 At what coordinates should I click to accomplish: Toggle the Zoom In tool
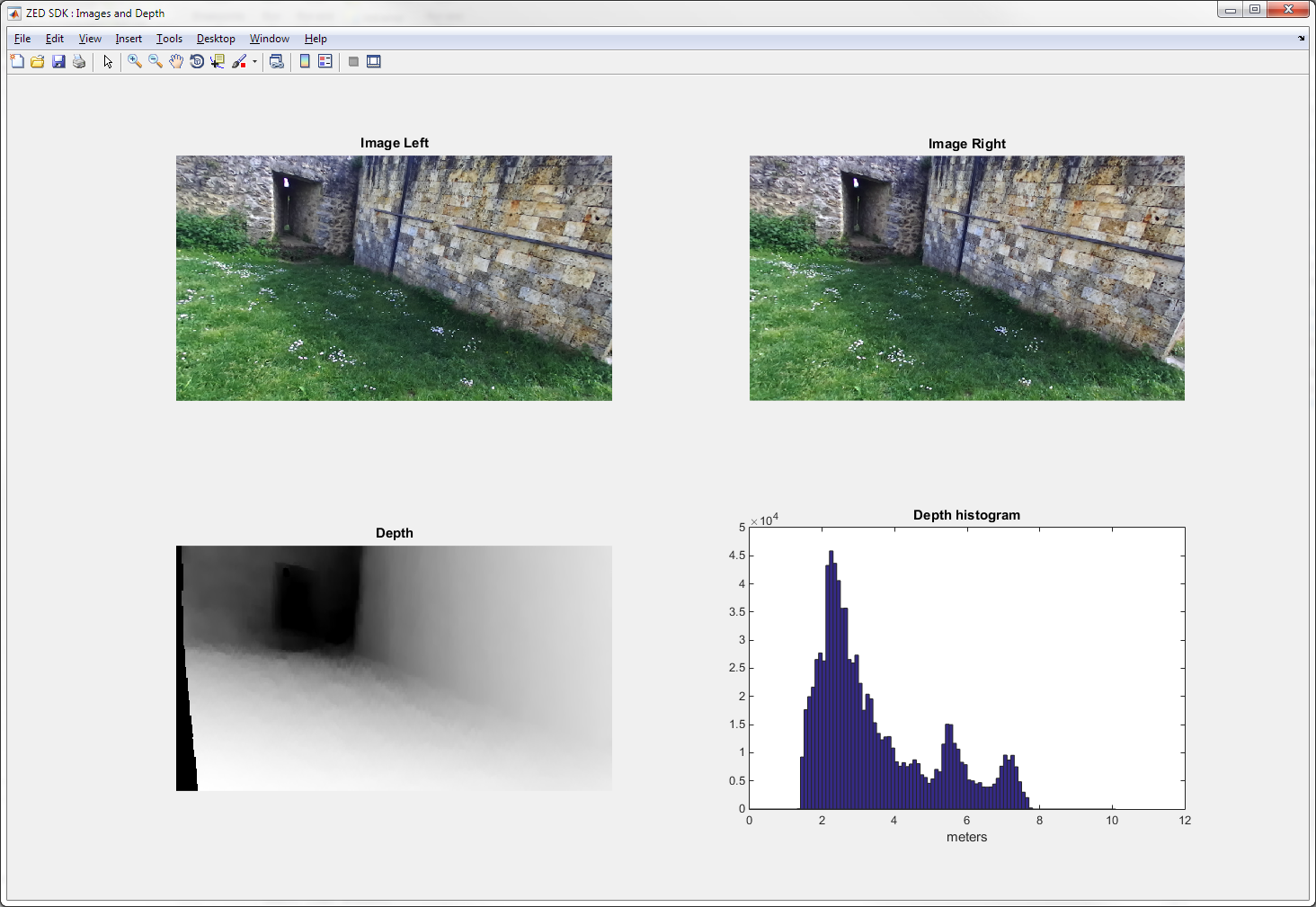coord(134,61)
